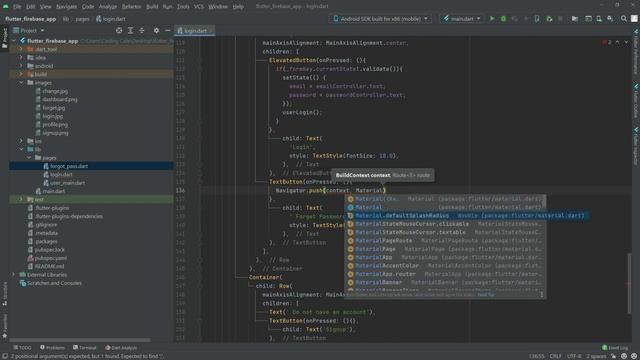This screenshot has width=640, height=360.
Task: Open the Problems tool window
Action: 52,348
